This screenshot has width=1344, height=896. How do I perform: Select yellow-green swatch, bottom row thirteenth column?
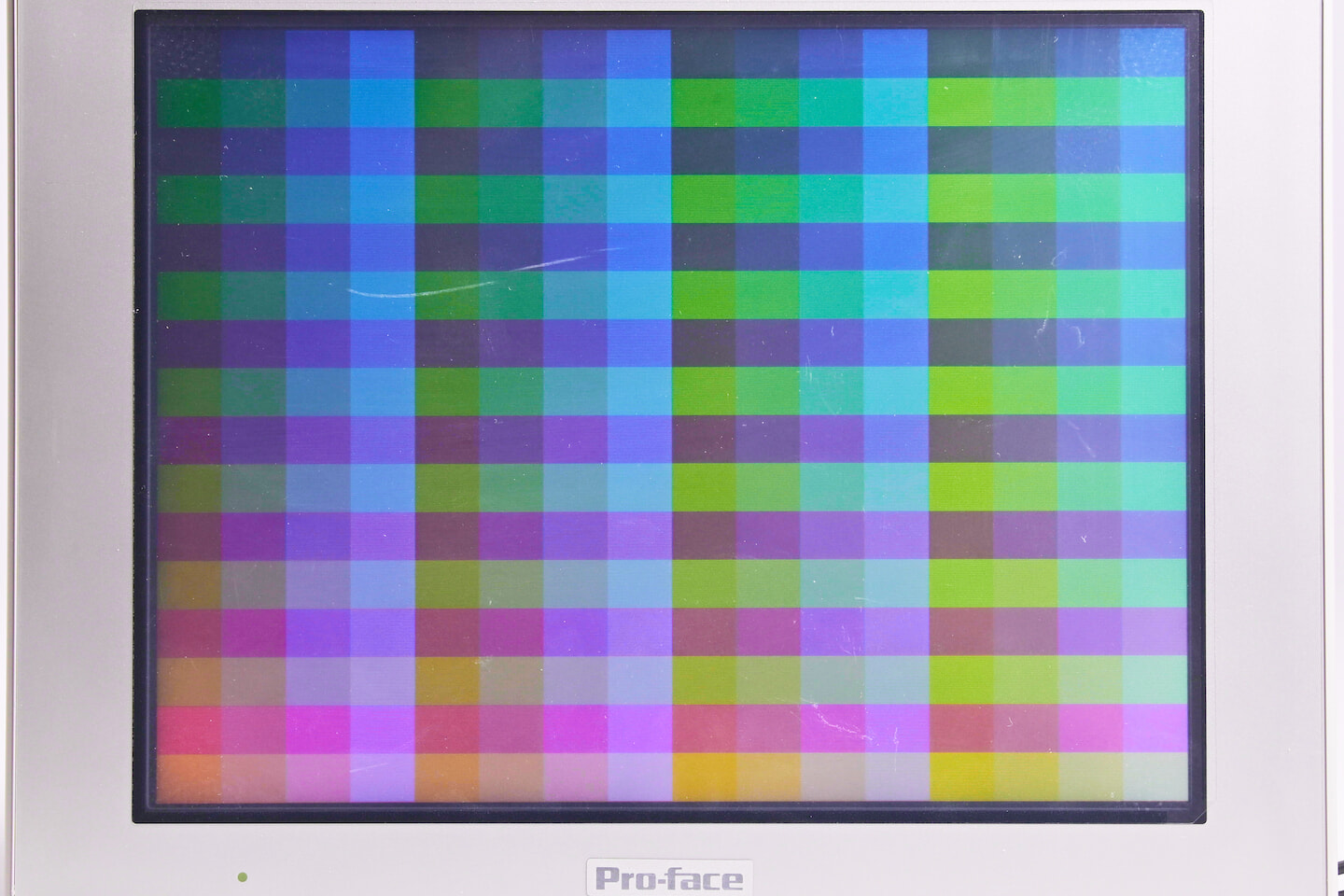click(x=959, y=777)
